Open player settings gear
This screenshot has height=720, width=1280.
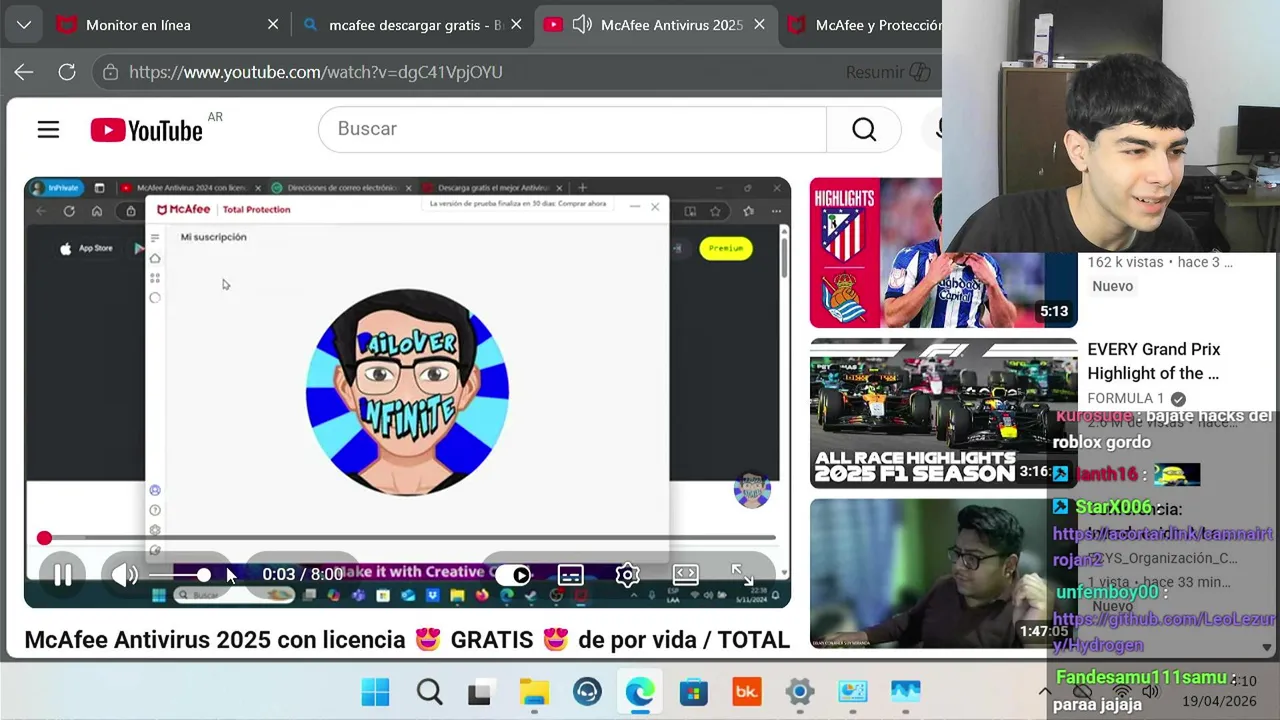point(627,575)
